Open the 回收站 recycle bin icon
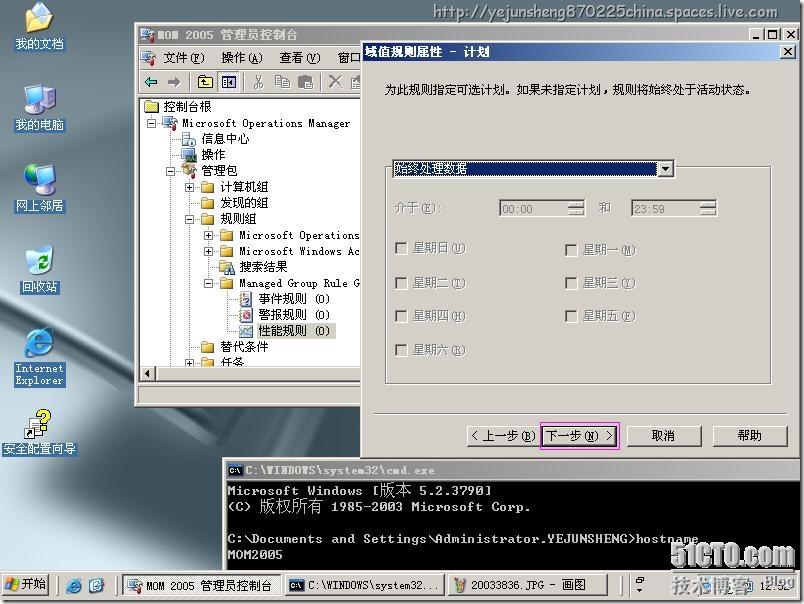Image resolution: width=804 pixels, height=604 pixels. [x=39, y=270]
